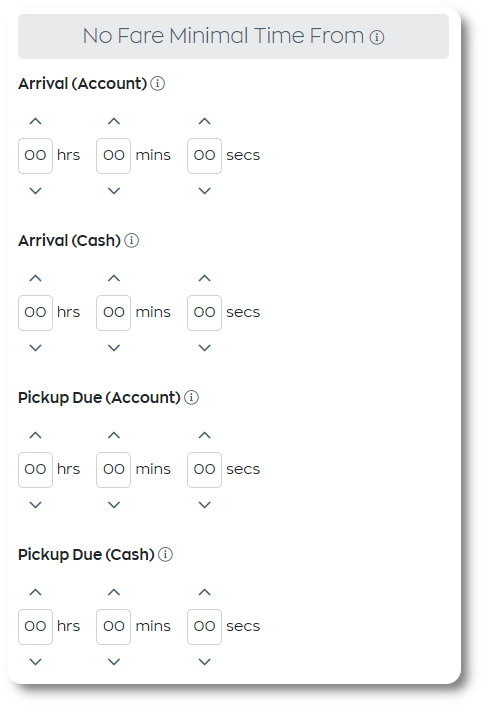Viewport: 484px width, 707px height.
Task: Select the Arrival (Account) hours field
Action: [35, 156]
